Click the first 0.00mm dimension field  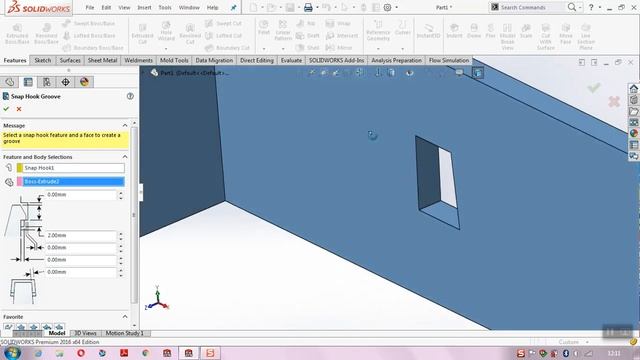(81, 195)
